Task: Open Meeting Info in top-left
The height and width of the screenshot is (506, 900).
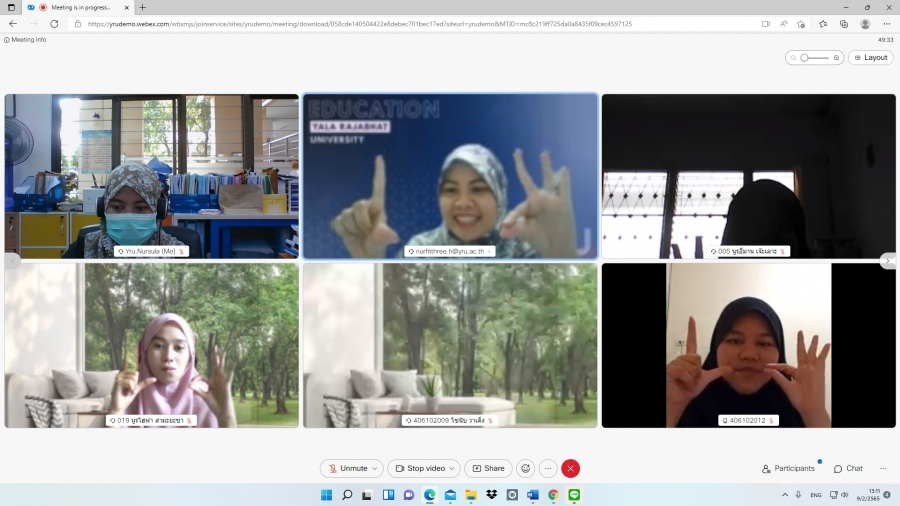Action: click(x=26, y=40)
